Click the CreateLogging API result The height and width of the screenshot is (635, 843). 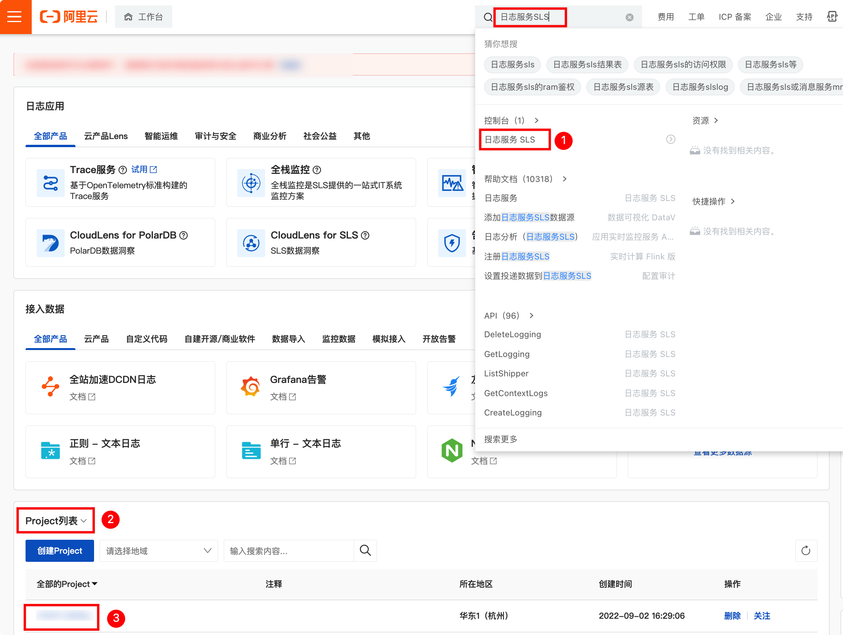coord(513,413)
